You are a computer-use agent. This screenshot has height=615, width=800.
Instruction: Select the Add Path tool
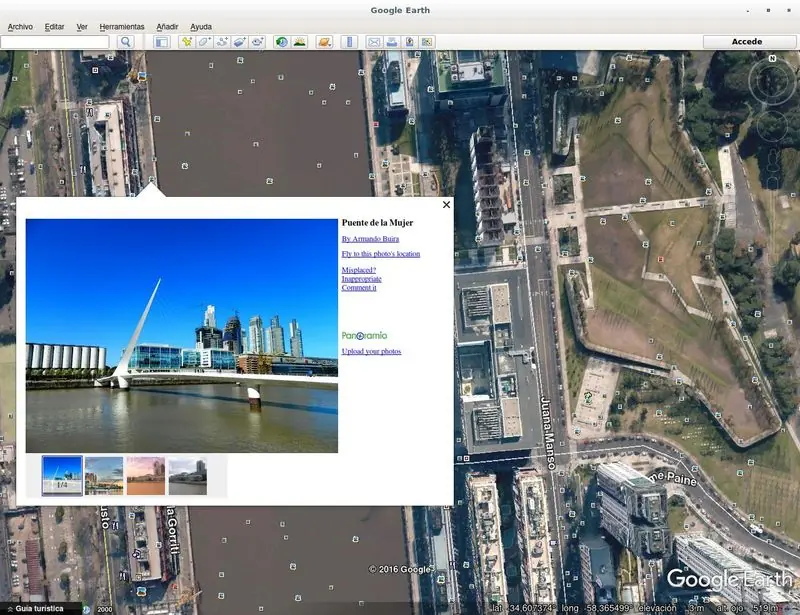point(222,42)
